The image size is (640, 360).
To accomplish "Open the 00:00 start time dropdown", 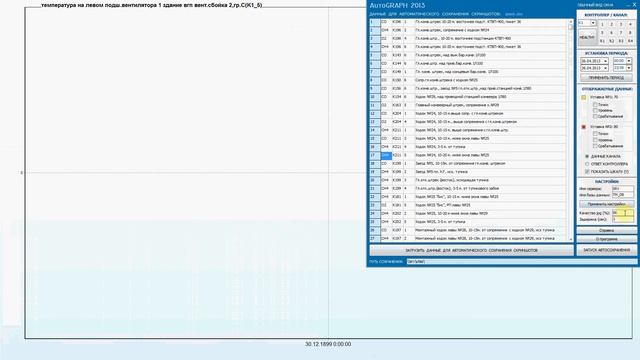I will click(629, 61).
